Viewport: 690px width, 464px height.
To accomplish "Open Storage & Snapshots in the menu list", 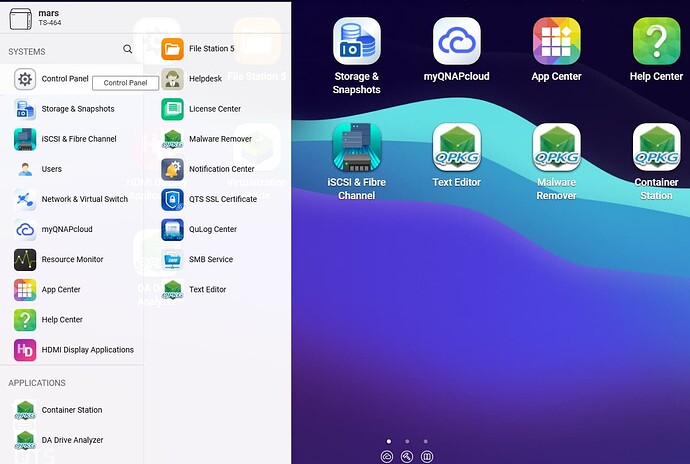I will (x=64, y=109).
